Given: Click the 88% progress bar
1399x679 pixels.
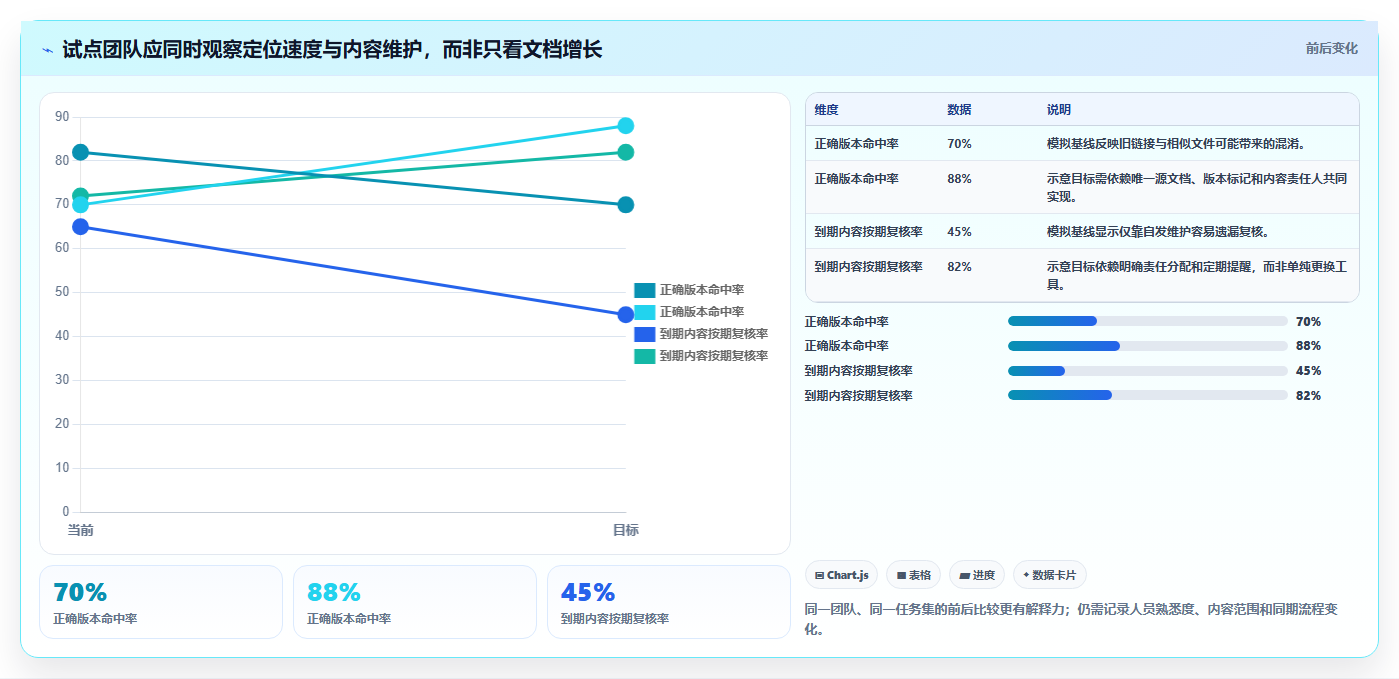Looking at the screenshot, I should [1148, 346].
